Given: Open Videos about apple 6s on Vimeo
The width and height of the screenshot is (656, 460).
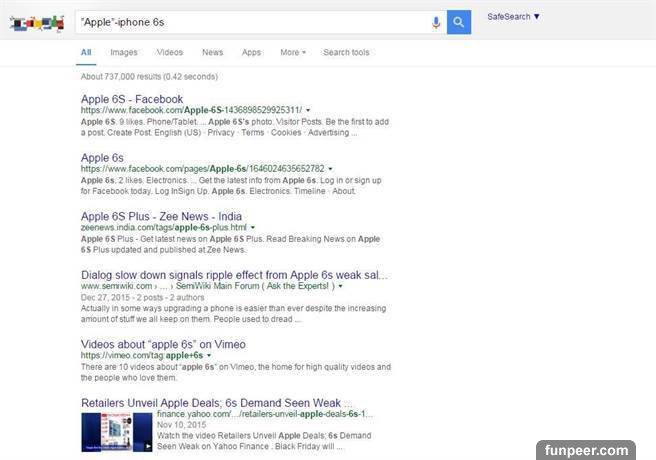Looking at the screenshot, I should tap(163, 344).
